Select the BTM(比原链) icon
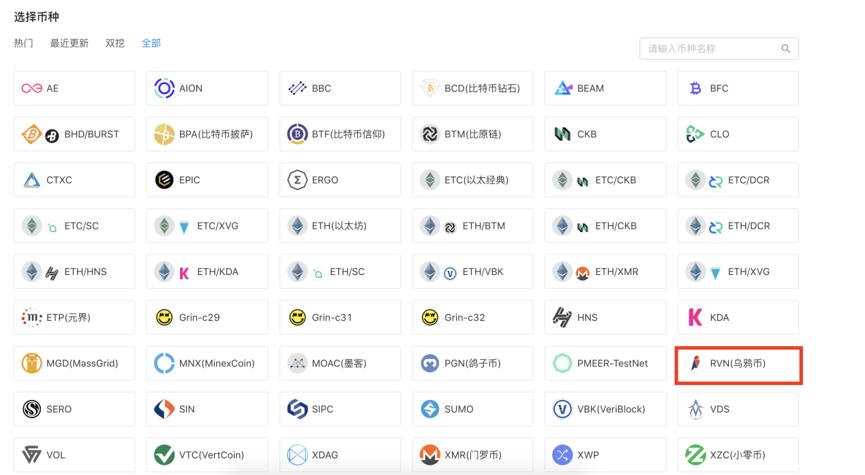The width and height of the screenshot is (865, 475). pos(430,134)
